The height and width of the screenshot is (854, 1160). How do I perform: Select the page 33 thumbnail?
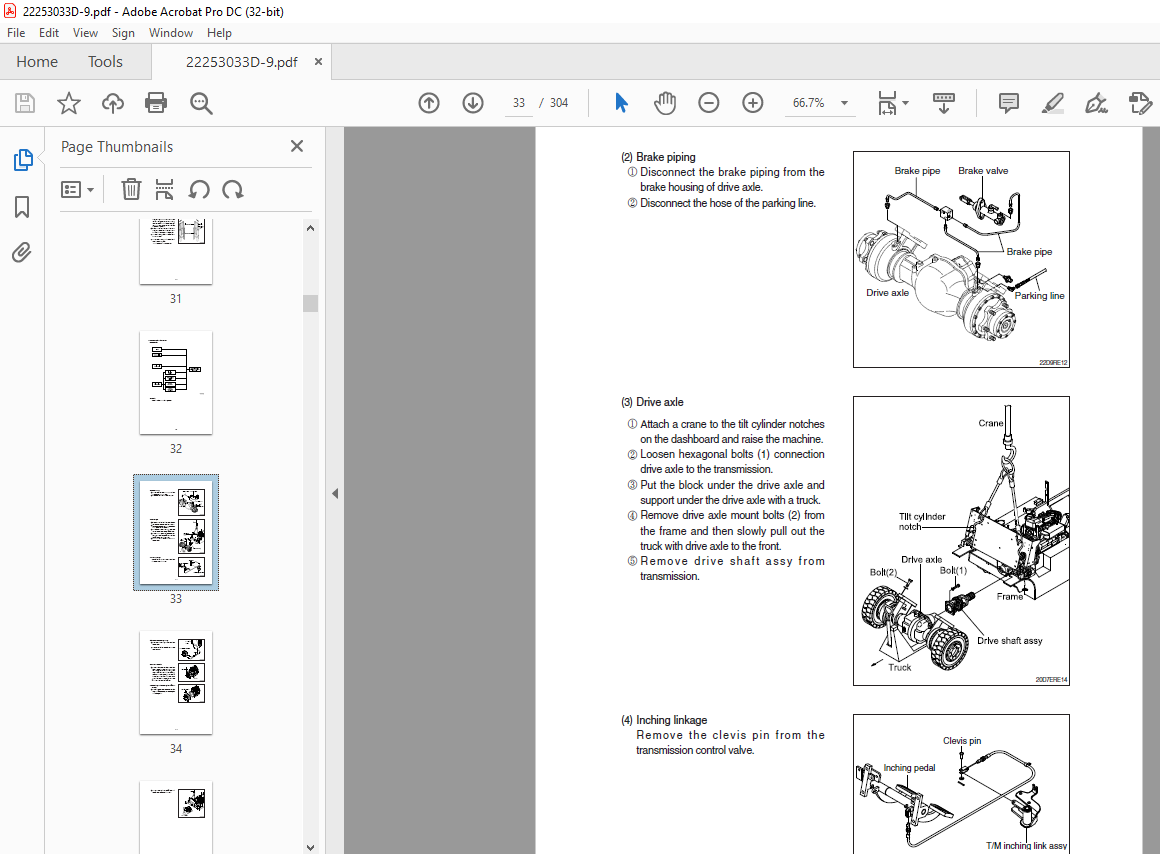pyautogui.click(x=176, y=533)
